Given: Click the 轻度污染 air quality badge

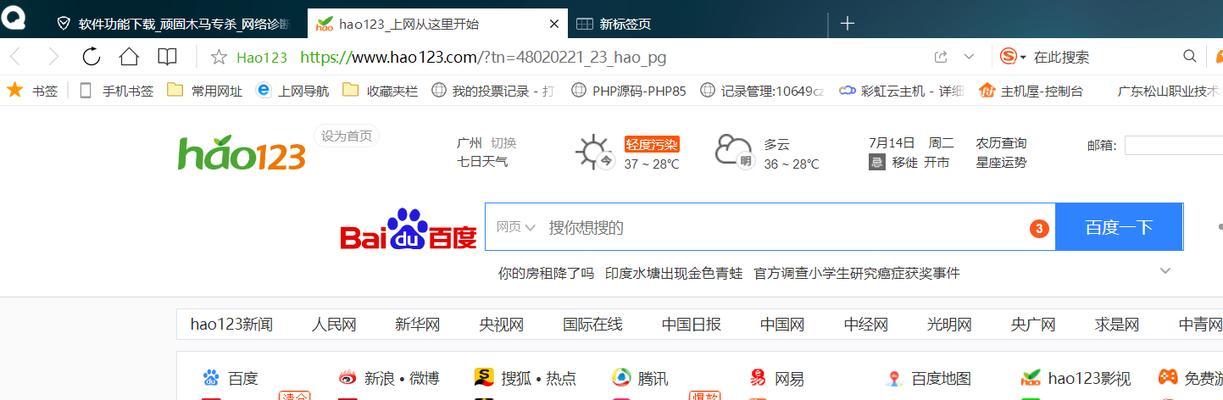Looking at the screenshot, I should tap(651, 144).
